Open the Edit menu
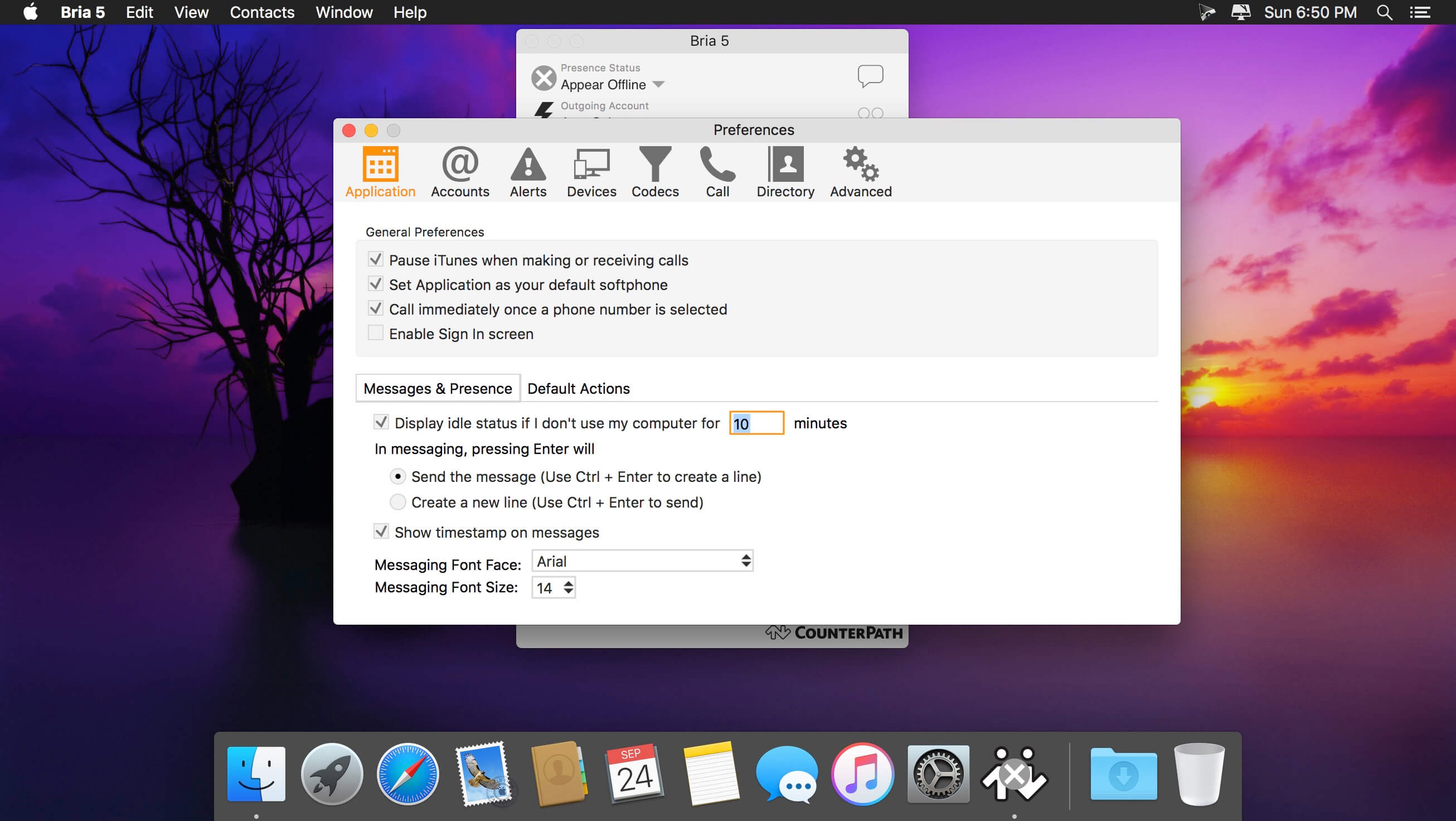The height and width of the screenshot is (821, 1456). click(x=139, y=12)
